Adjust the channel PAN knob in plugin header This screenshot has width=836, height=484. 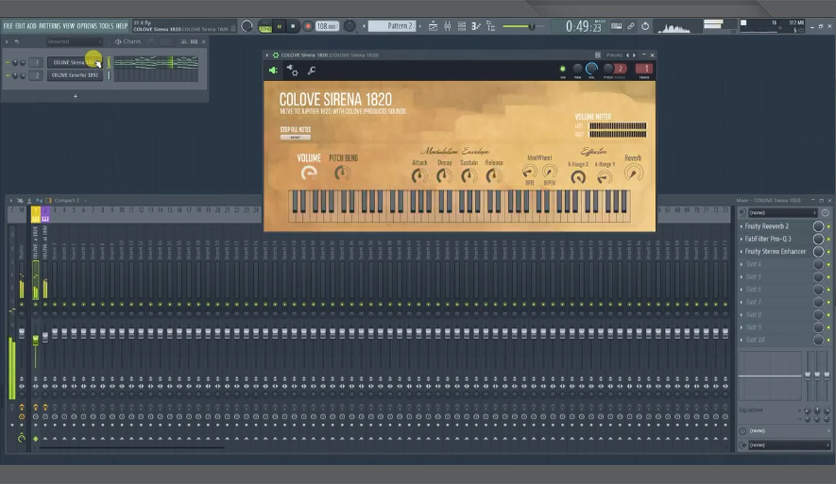(577, 69)
